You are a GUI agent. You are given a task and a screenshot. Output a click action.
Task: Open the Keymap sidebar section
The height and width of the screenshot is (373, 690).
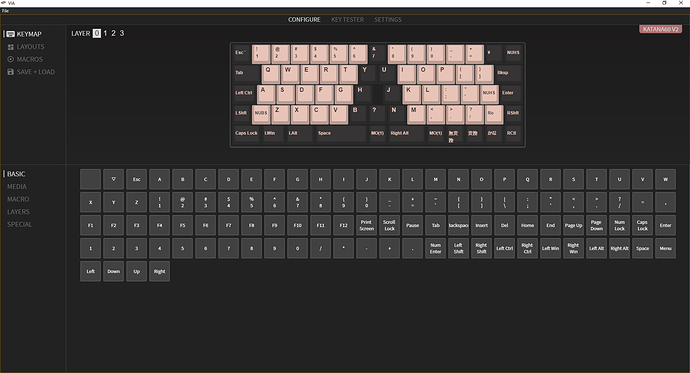pos(24,34)
